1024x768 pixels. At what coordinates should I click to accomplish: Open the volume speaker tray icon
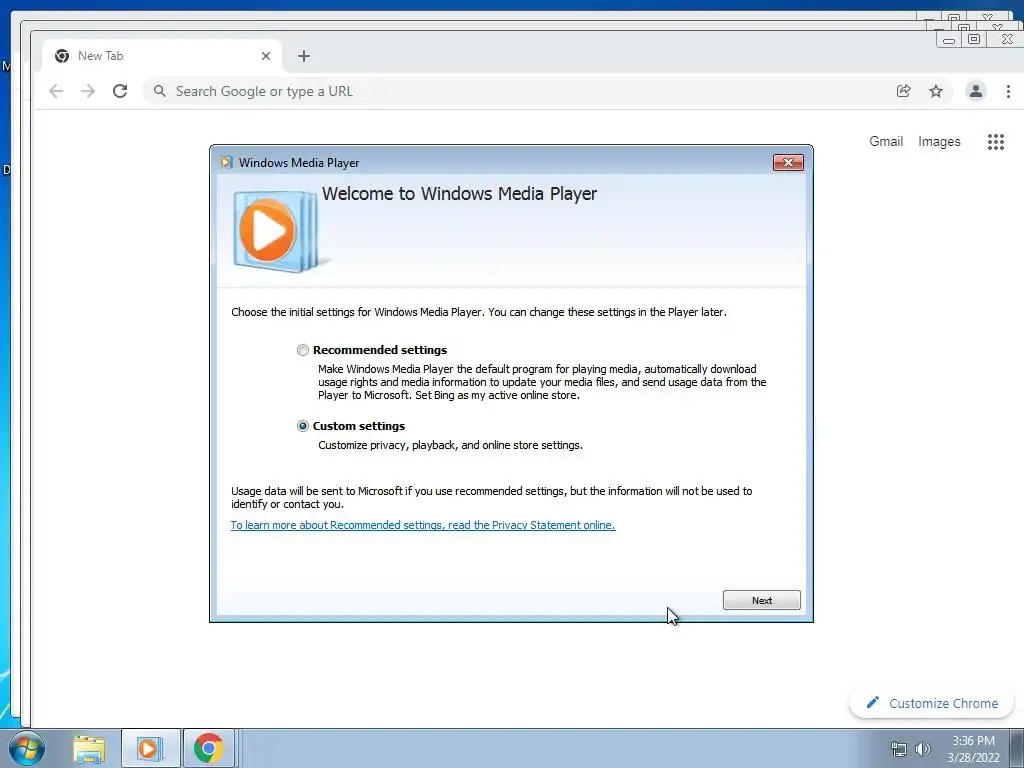(x=922, y=749)
